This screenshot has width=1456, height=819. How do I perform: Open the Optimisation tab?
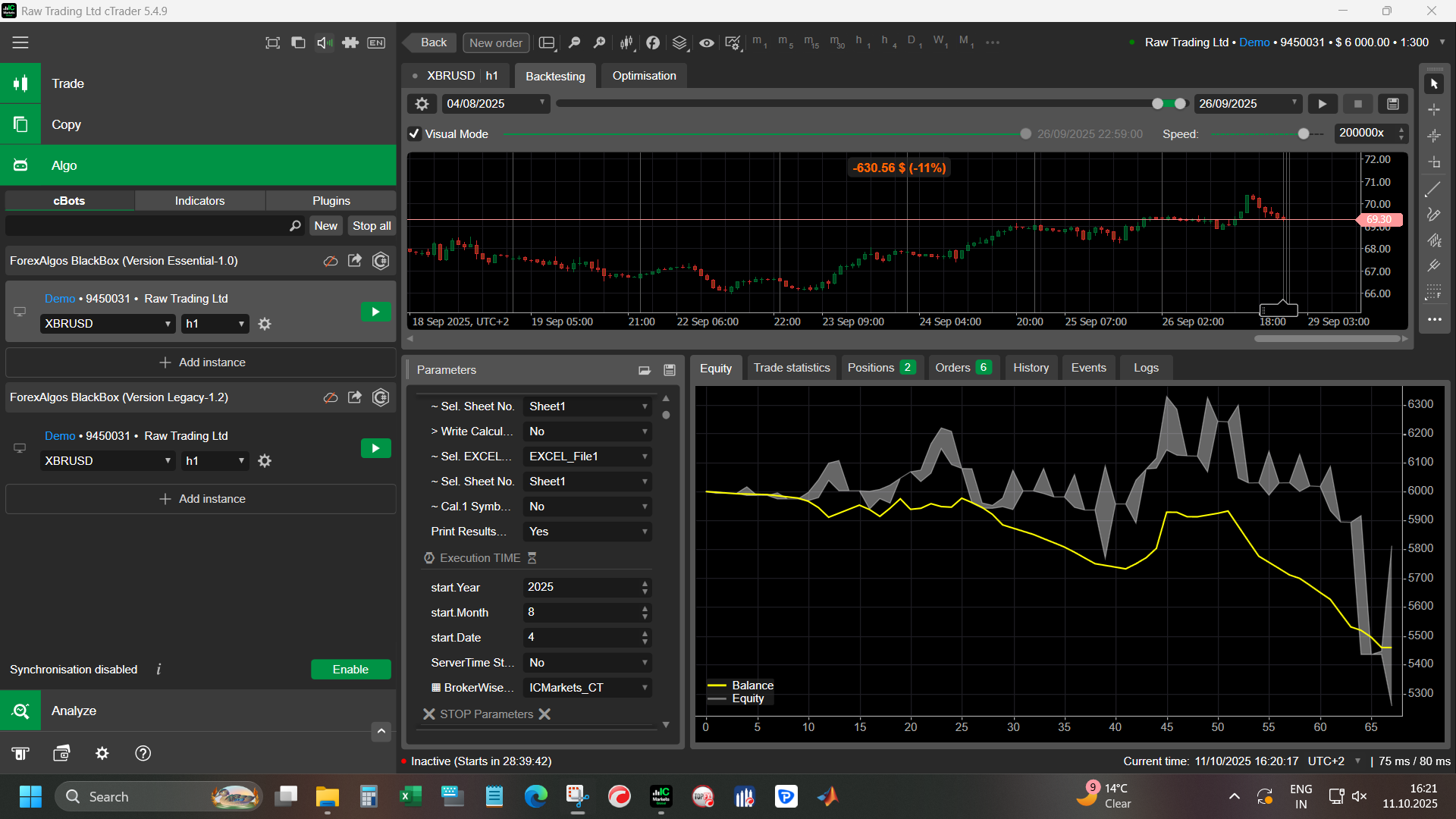[x=644, y=76]
